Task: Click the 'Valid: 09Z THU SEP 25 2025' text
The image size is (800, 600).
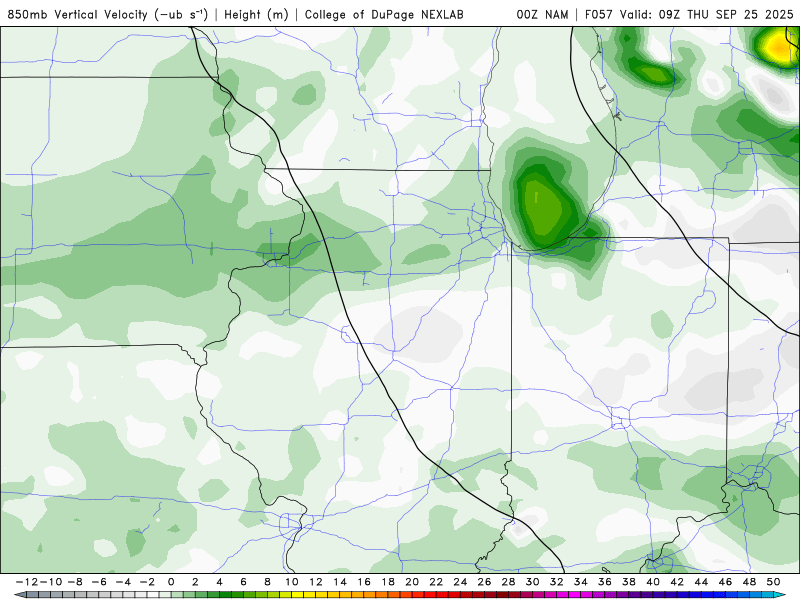Action: click(x=707, y=15)
